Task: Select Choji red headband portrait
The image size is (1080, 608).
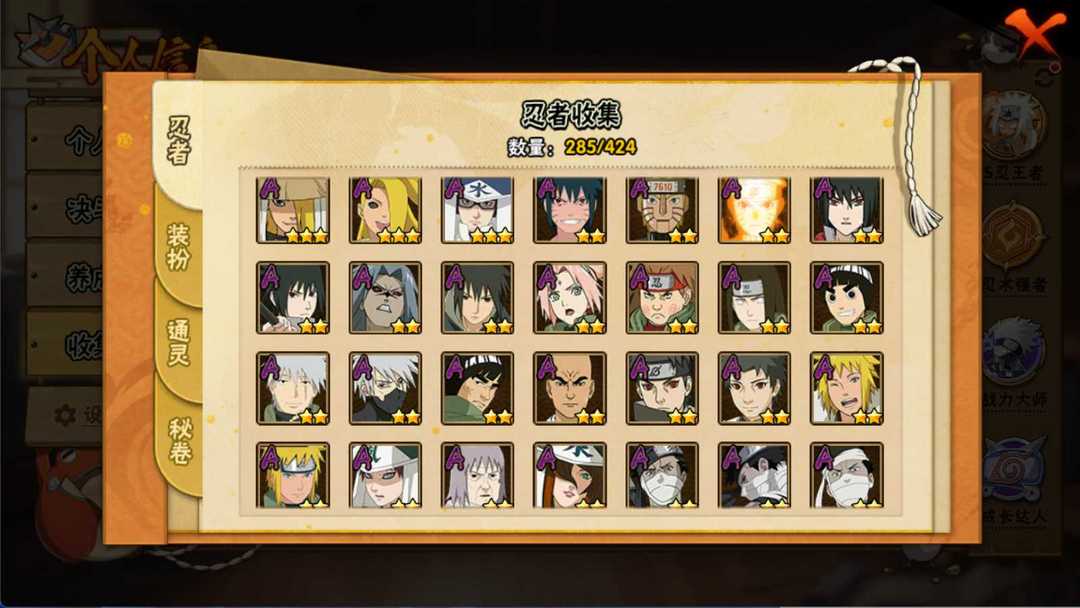Action: coord(662,297)
